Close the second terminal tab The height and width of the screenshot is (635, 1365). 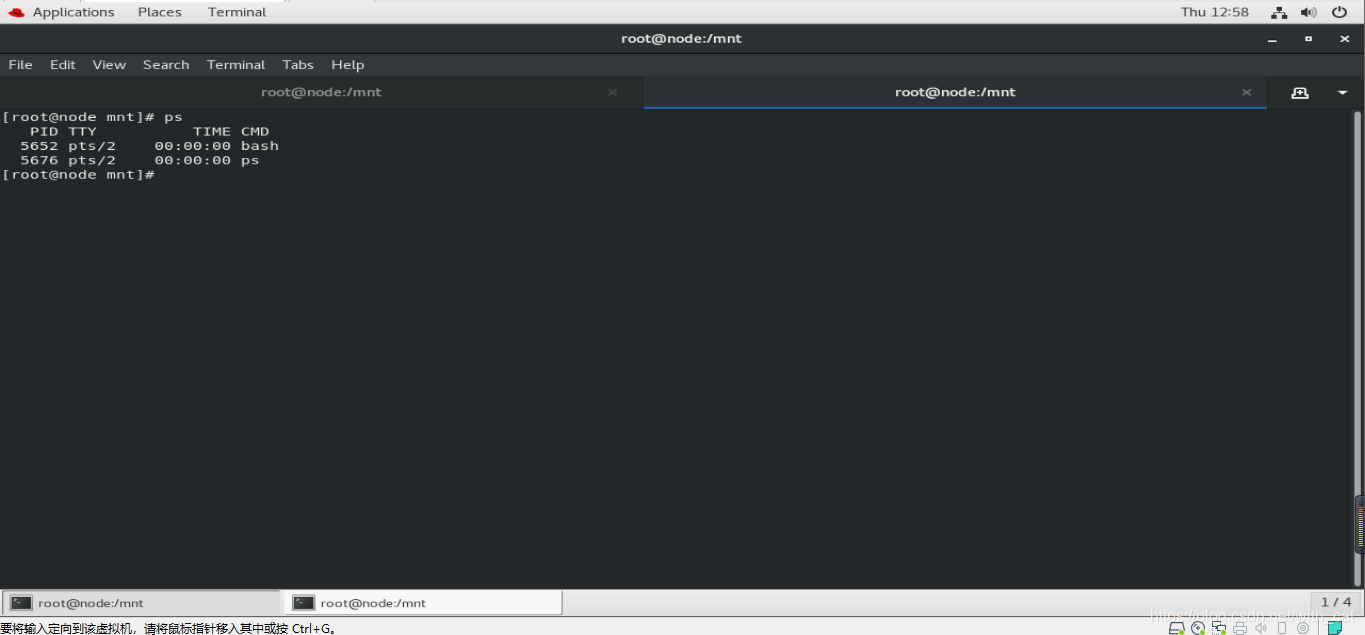click(x=1247, y=92)
